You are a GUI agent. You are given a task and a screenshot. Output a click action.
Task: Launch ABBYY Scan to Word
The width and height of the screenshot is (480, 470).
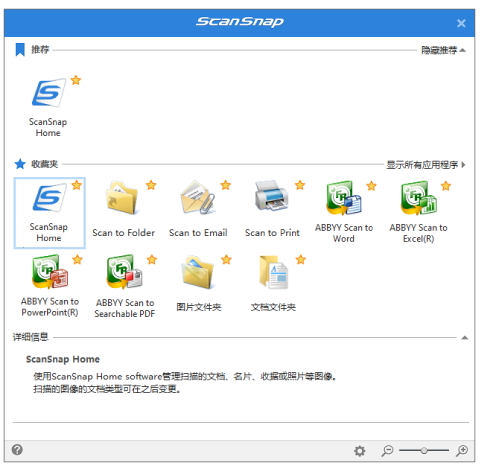pos(344,212)
